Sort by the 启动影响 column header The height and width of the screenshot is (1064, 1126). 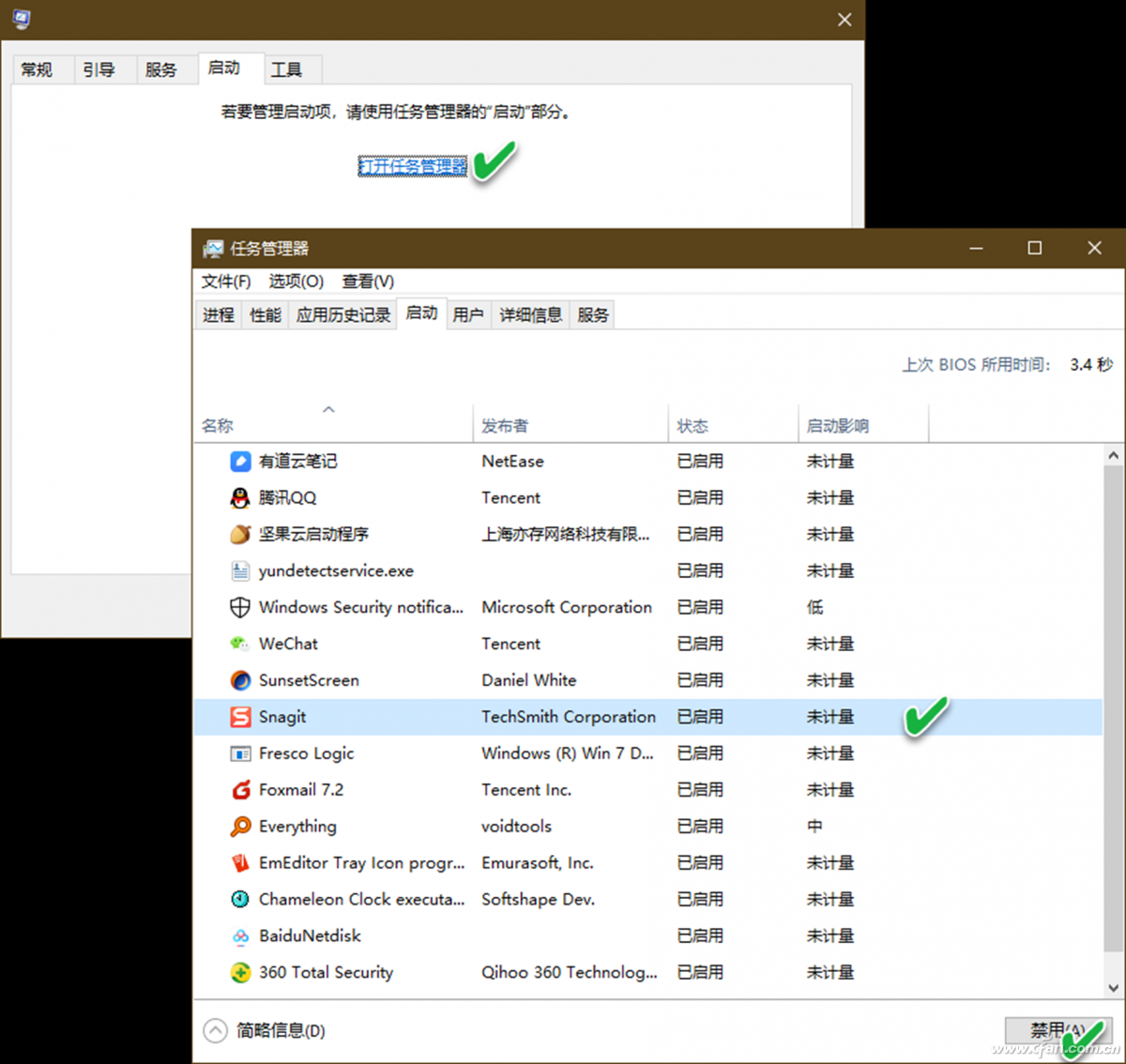point(863,425)
